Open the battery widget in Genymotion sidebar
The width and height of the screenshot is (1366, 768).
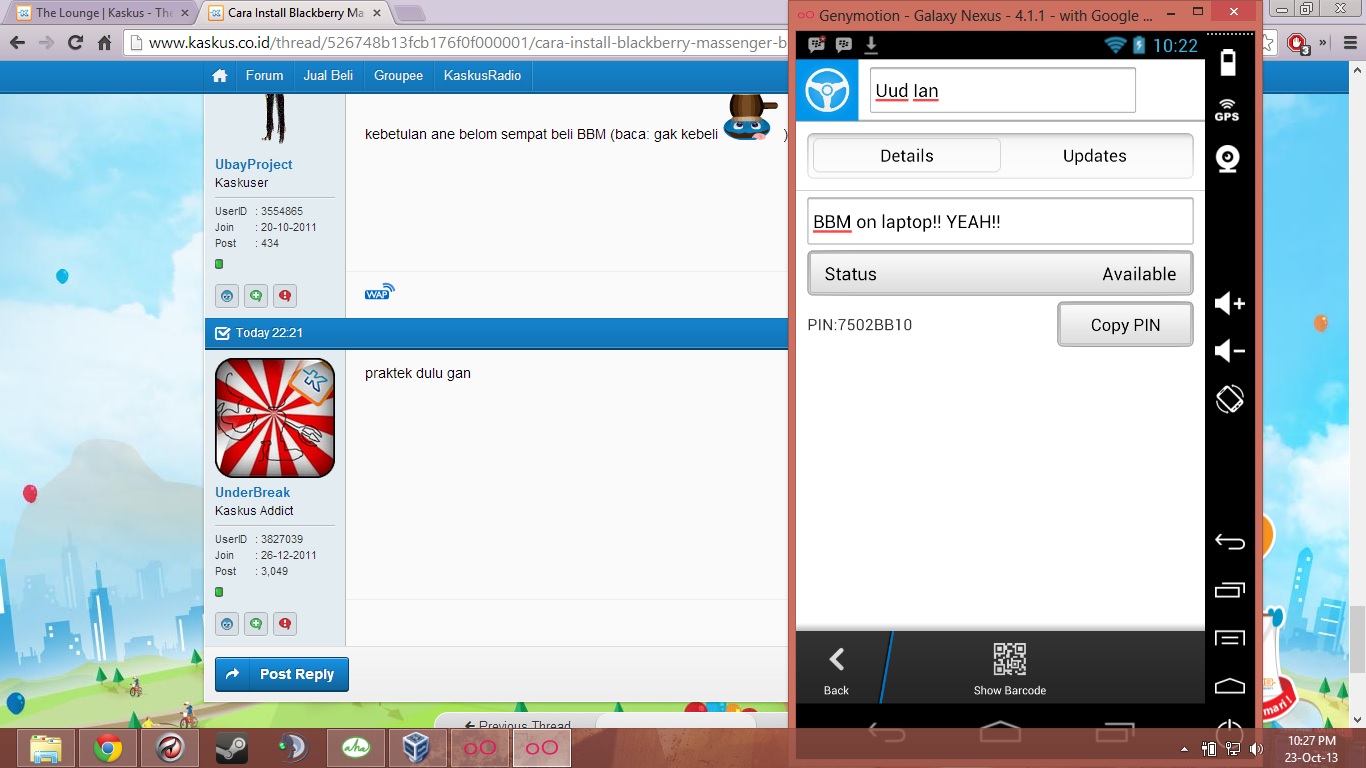coord(1227,63)
